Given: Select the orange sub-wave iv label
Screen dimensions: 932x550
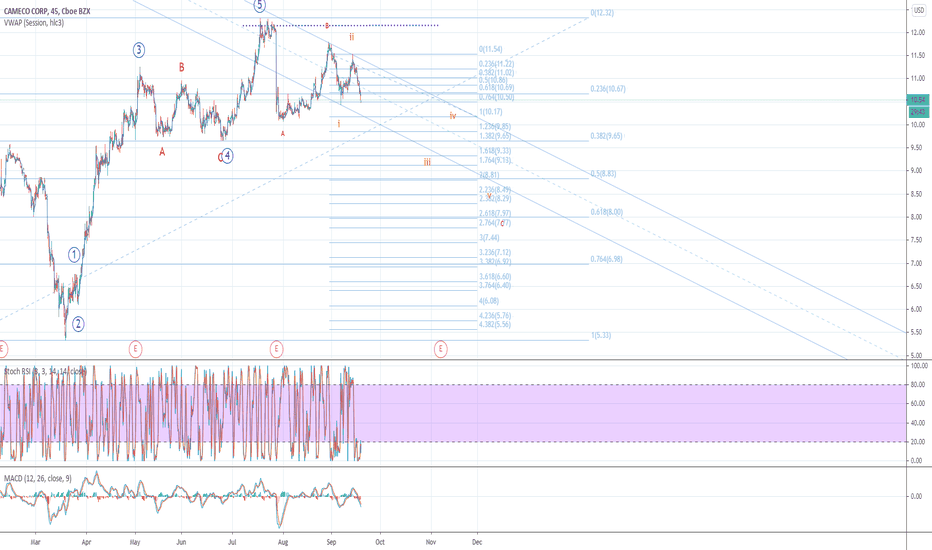Looking at the screenshot, I should coord(452,115).
